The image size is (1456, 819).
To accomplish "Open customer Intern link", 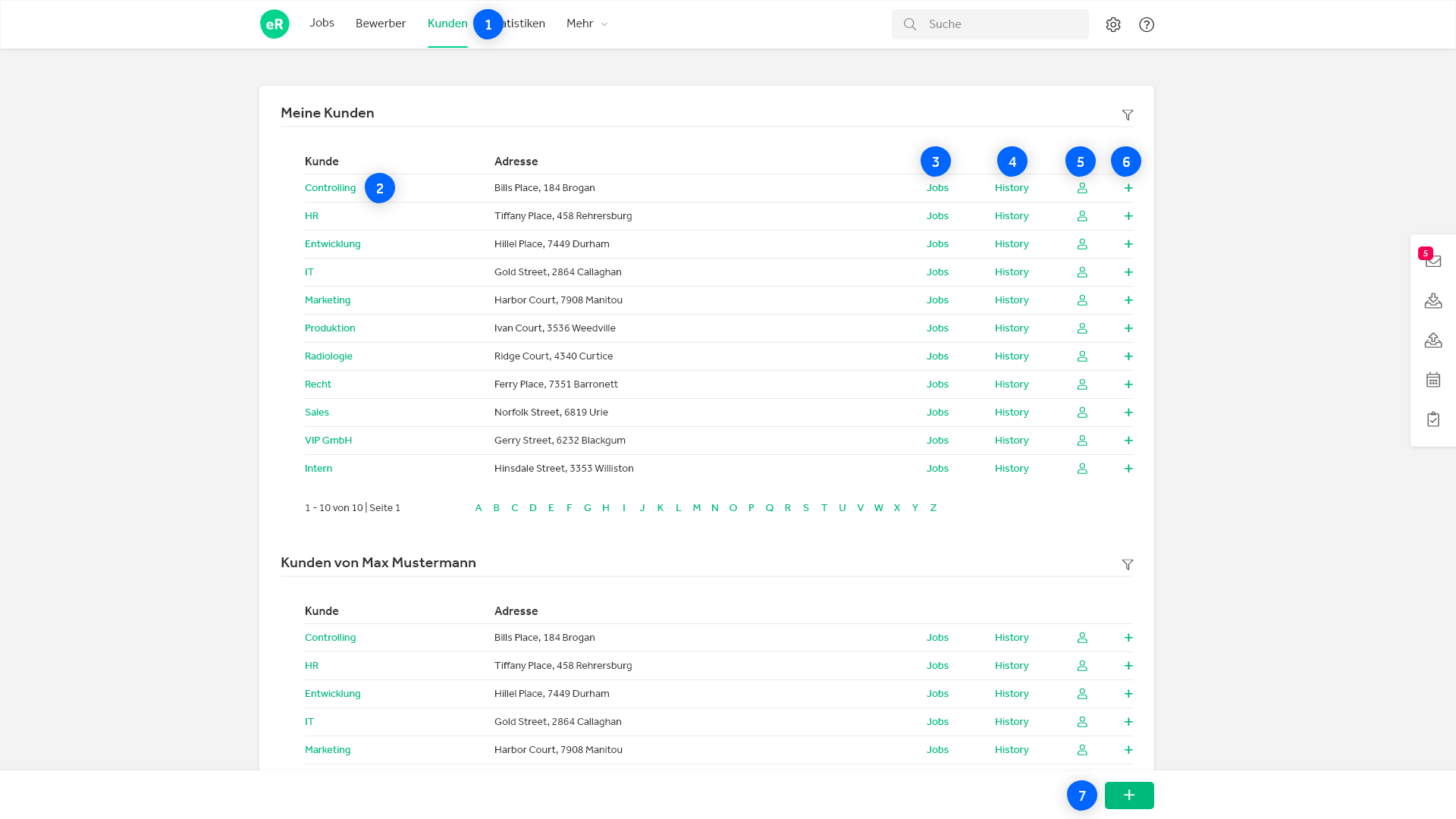I will pyautogui.click(x=318, y=469).
